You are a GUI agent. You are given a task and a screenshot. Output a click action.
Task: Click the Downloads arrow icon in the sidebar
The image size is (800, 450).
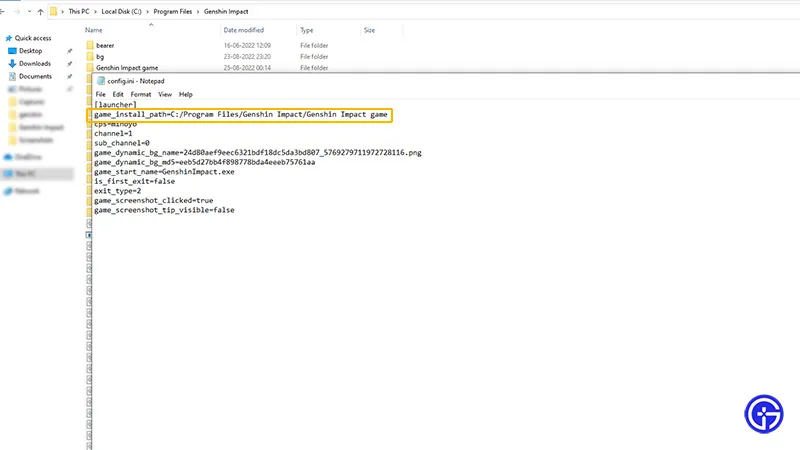pyautogui.click(x=12, y=64)
